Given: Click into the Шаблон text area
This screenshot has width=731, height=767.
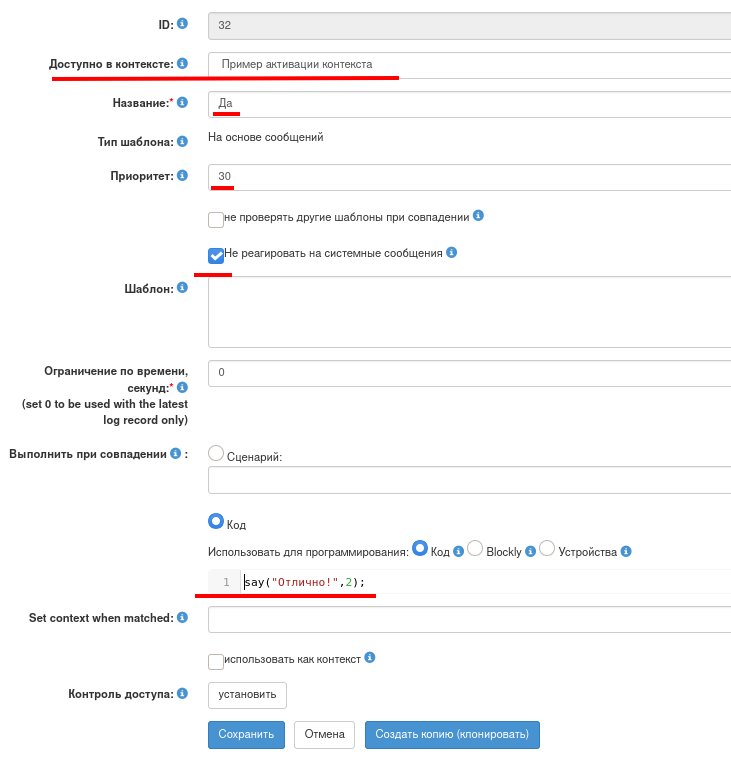Looking at the screenshot, I should 469,314.
